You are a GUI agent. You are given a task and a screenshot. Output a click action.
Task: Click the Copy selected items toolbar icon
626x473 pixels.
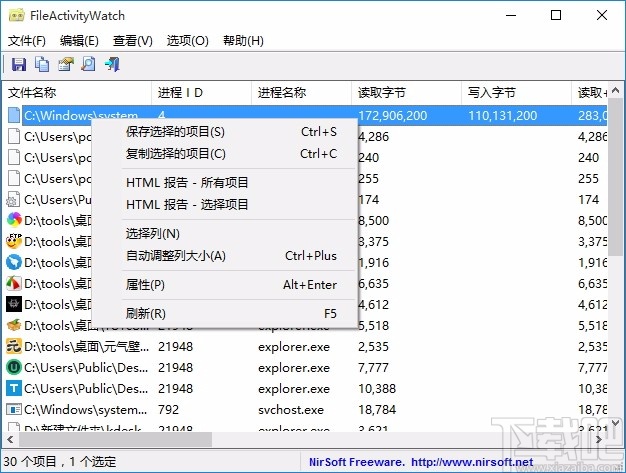[42, 64]
